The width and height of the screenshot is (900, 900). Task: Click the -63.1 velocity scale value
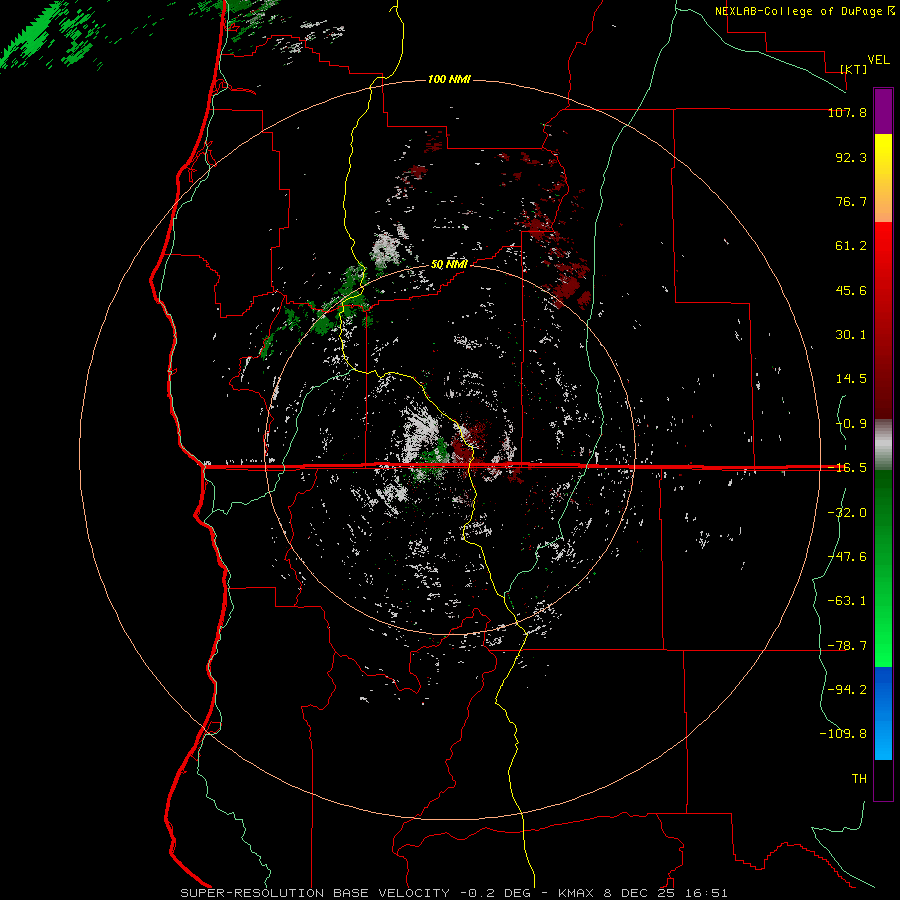[847, 601]
